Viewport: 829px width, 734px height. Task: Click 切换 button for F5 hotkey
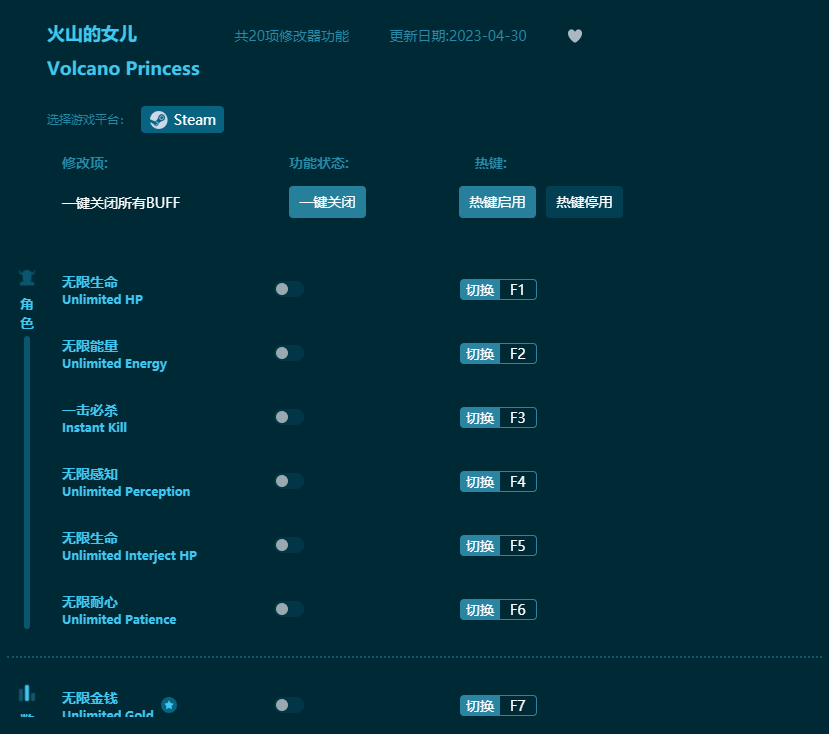tap(480, 546)
